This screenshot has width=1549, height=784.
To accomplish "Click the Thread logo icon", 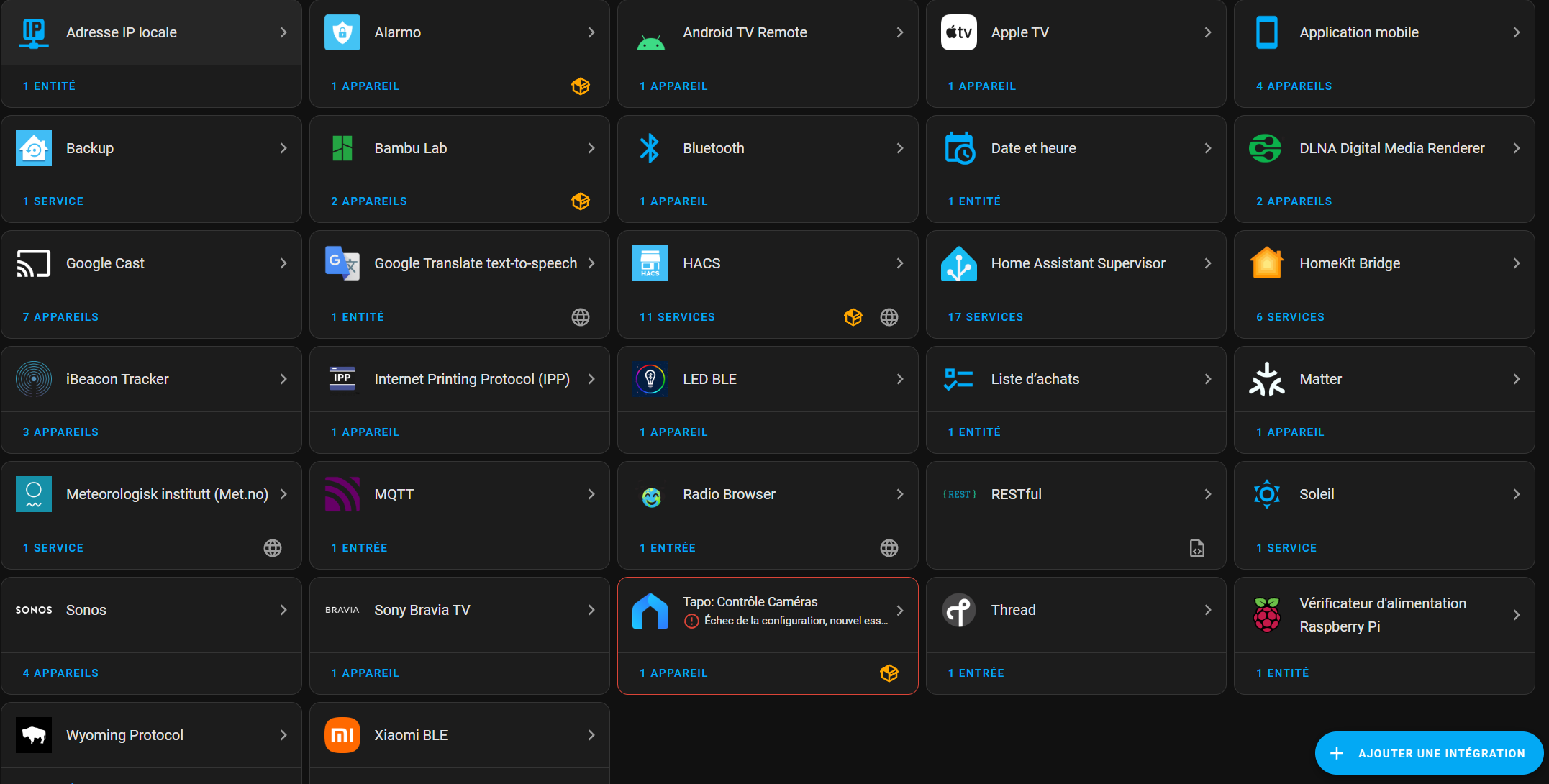I will point(959,610).
